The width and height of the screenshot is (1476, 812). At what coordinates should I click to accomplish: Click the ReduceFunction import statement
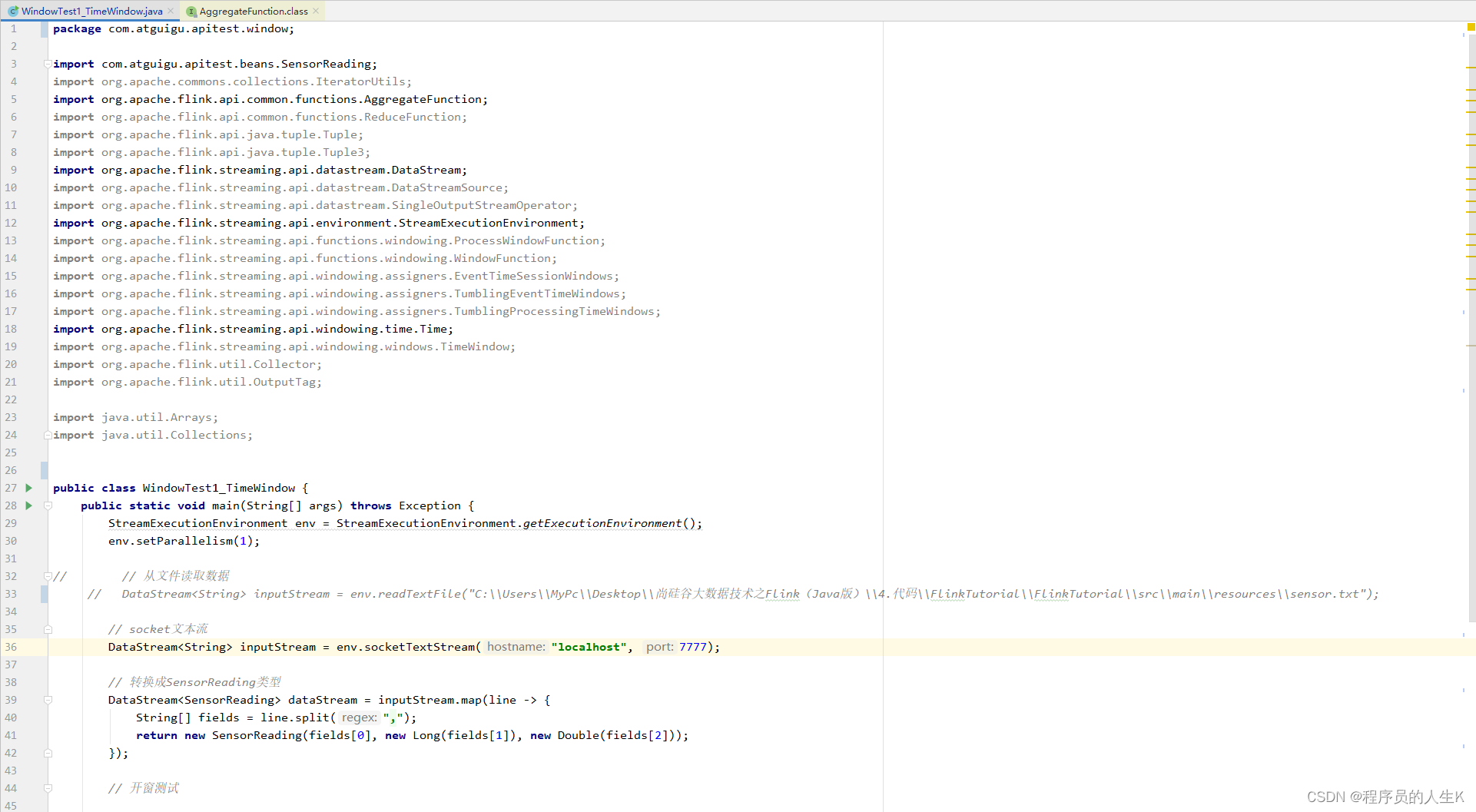point(260,117)
